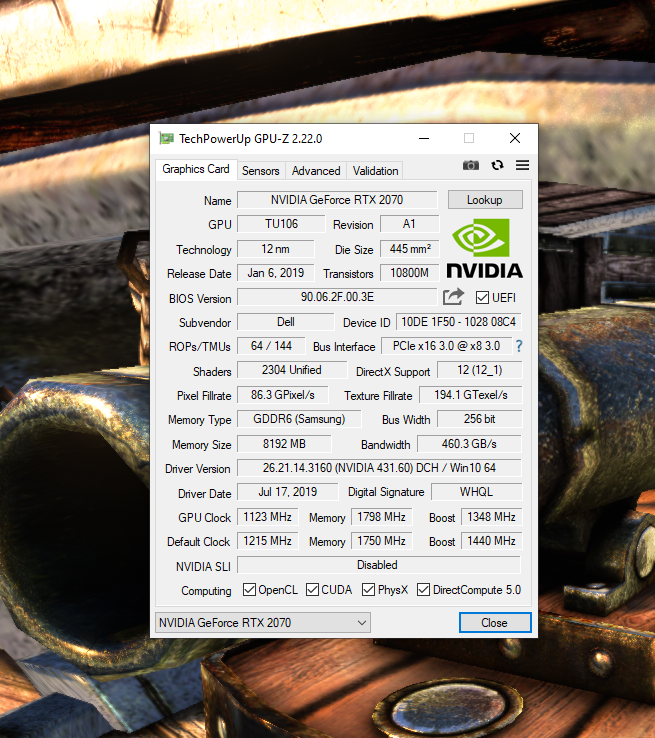
Task: Toggle the UEFI checkbox
Action: pos(483,298)
